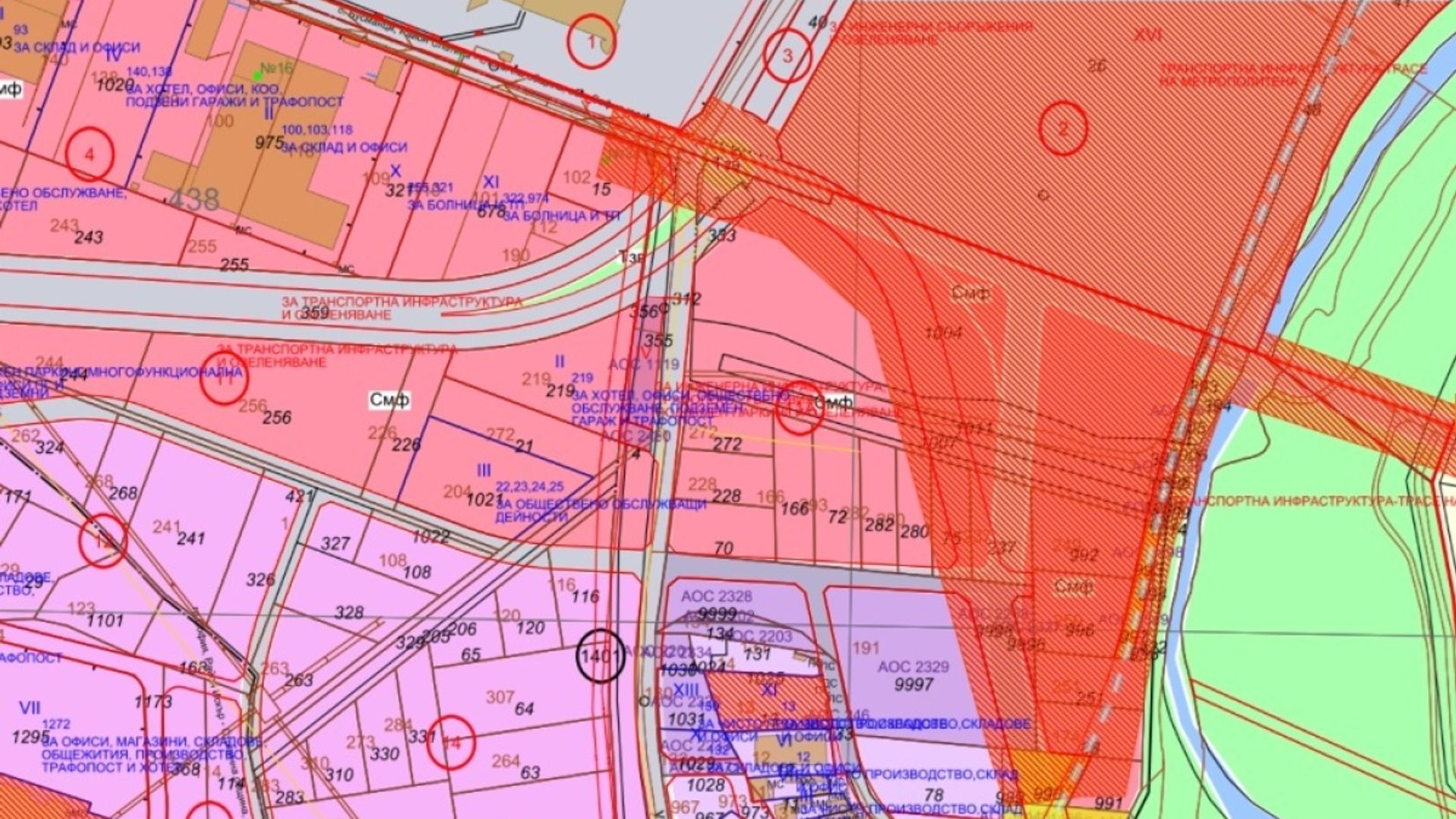Select parcel number 9997
The image size is (1456, 819).
click(913, 685)
